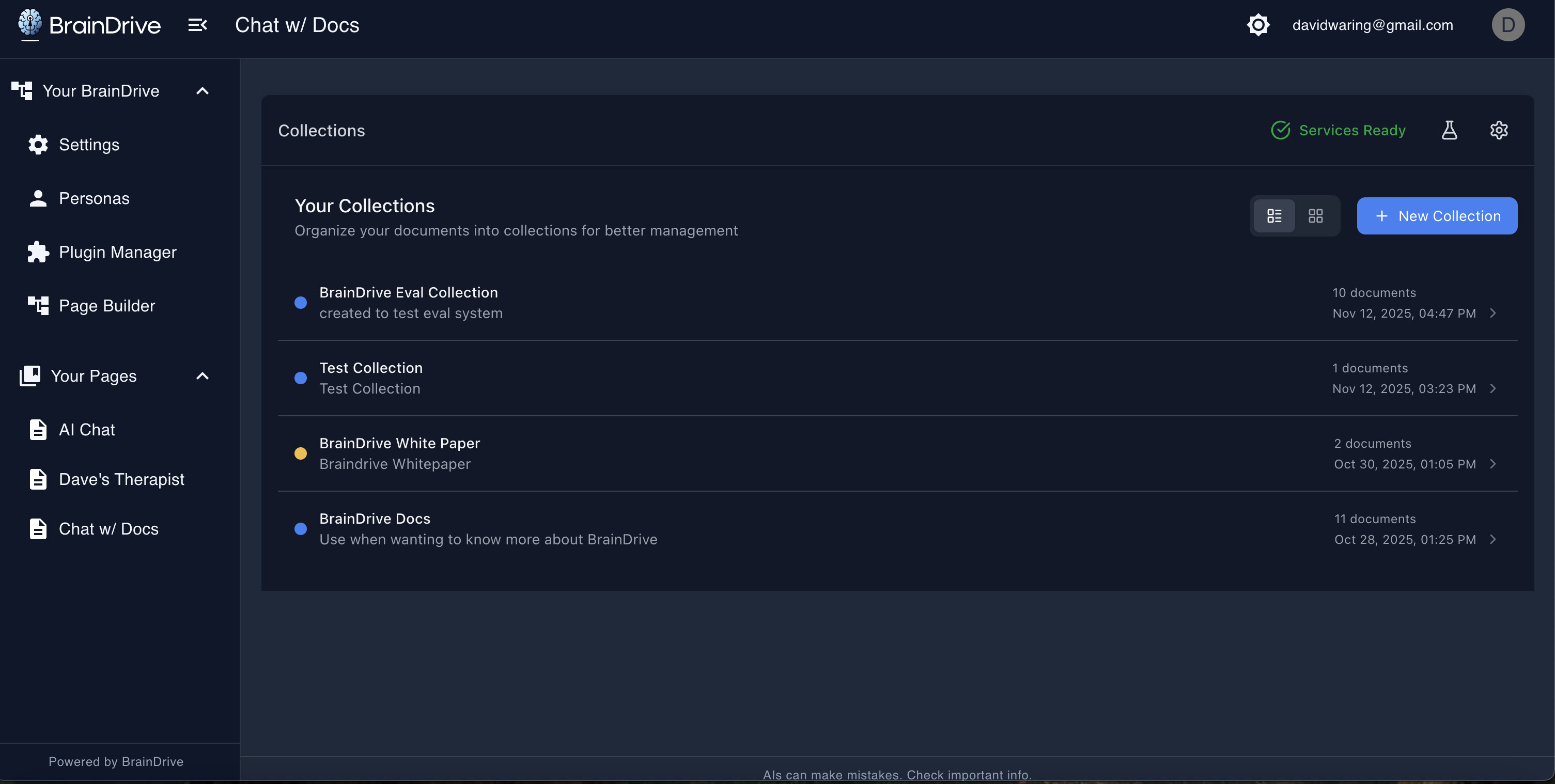Screen dimensions: 1555x784
Task: Open Plugin Manager puzzle icon
Action: point(38,252)
